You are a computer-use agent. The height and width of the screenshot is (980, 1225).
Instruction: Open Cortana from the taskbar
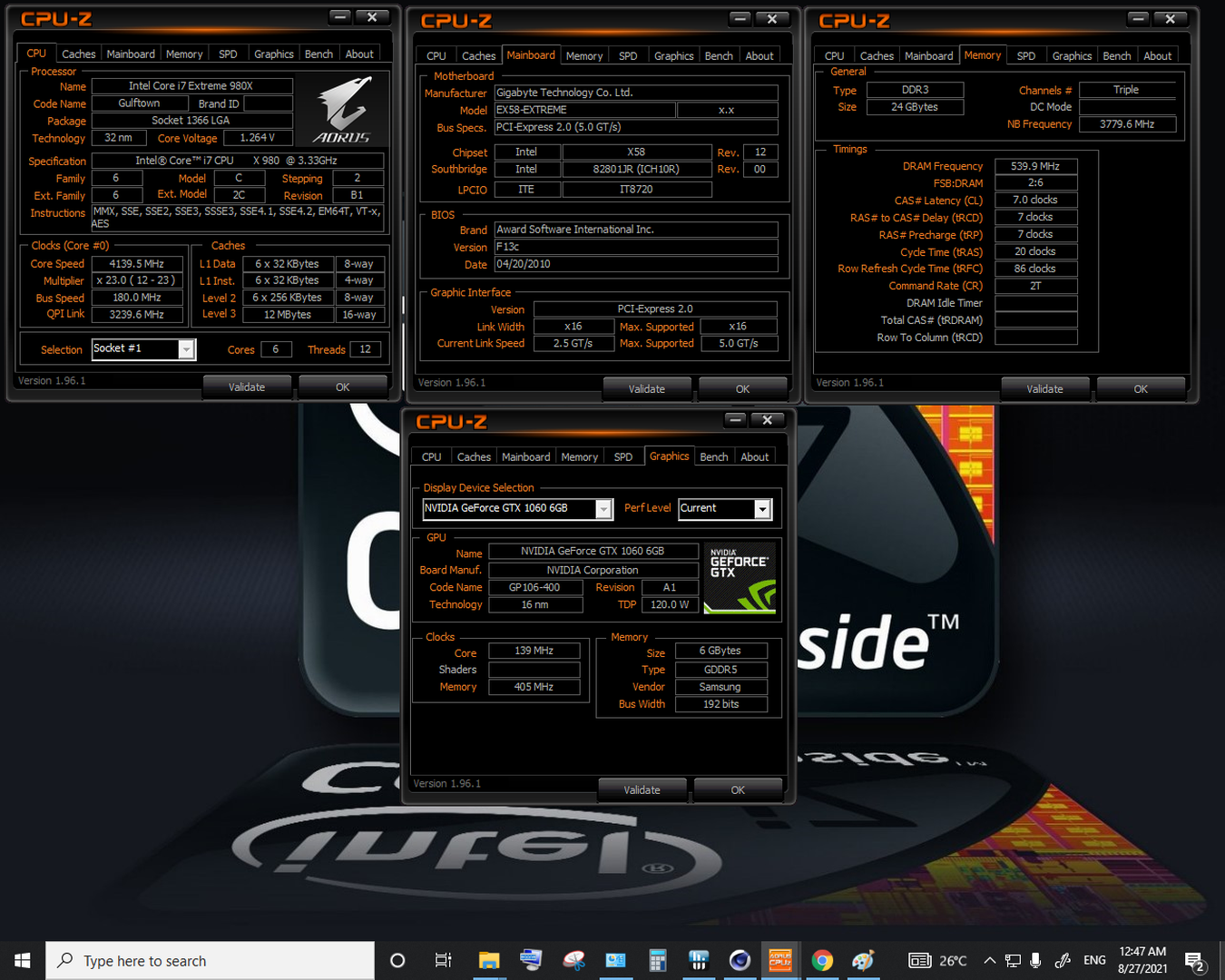tap(397, 960)
